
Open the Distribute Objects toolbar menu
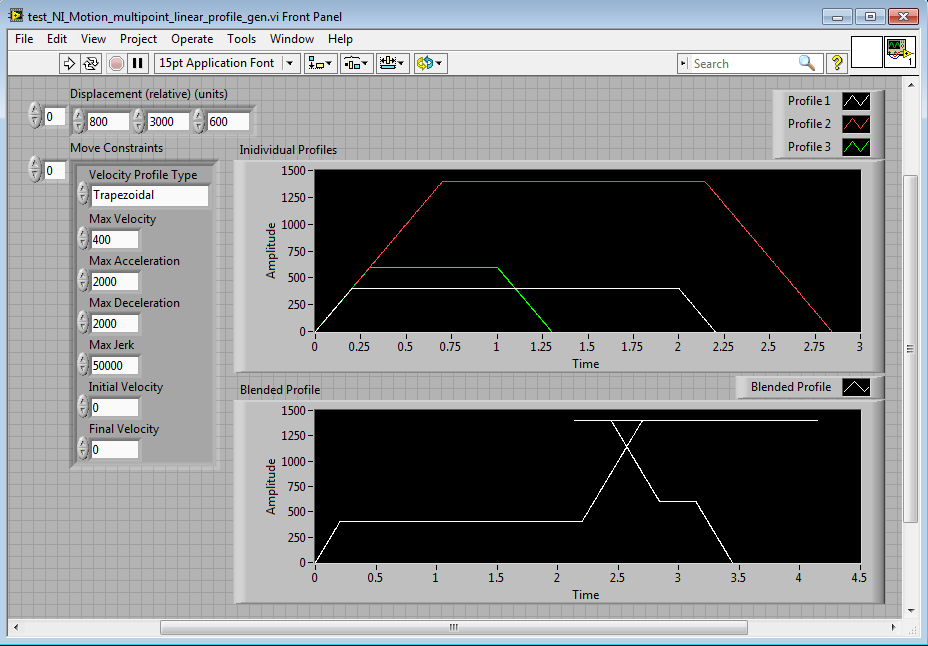[356, 63]
